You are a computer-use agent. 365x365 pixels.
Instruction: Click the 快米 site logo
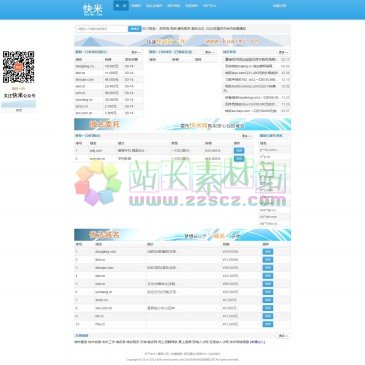[x=93, y=9]
